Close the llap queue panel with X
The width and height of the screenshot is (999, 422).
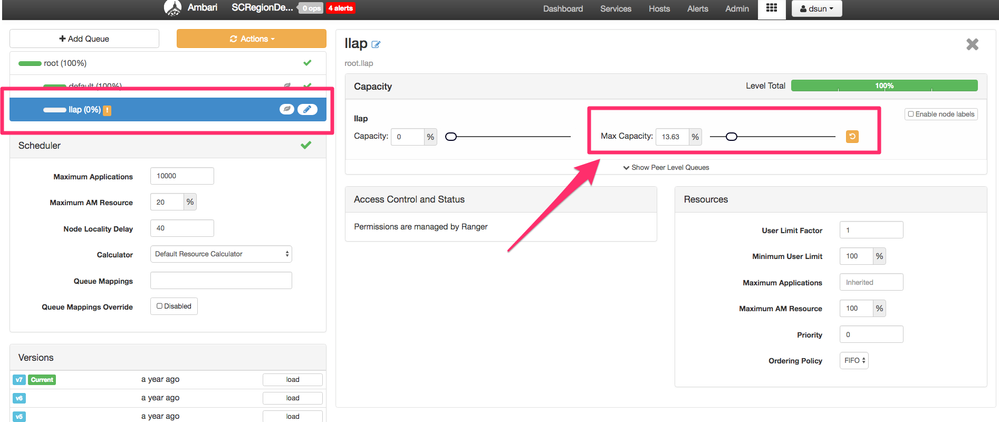coord(972,45)
